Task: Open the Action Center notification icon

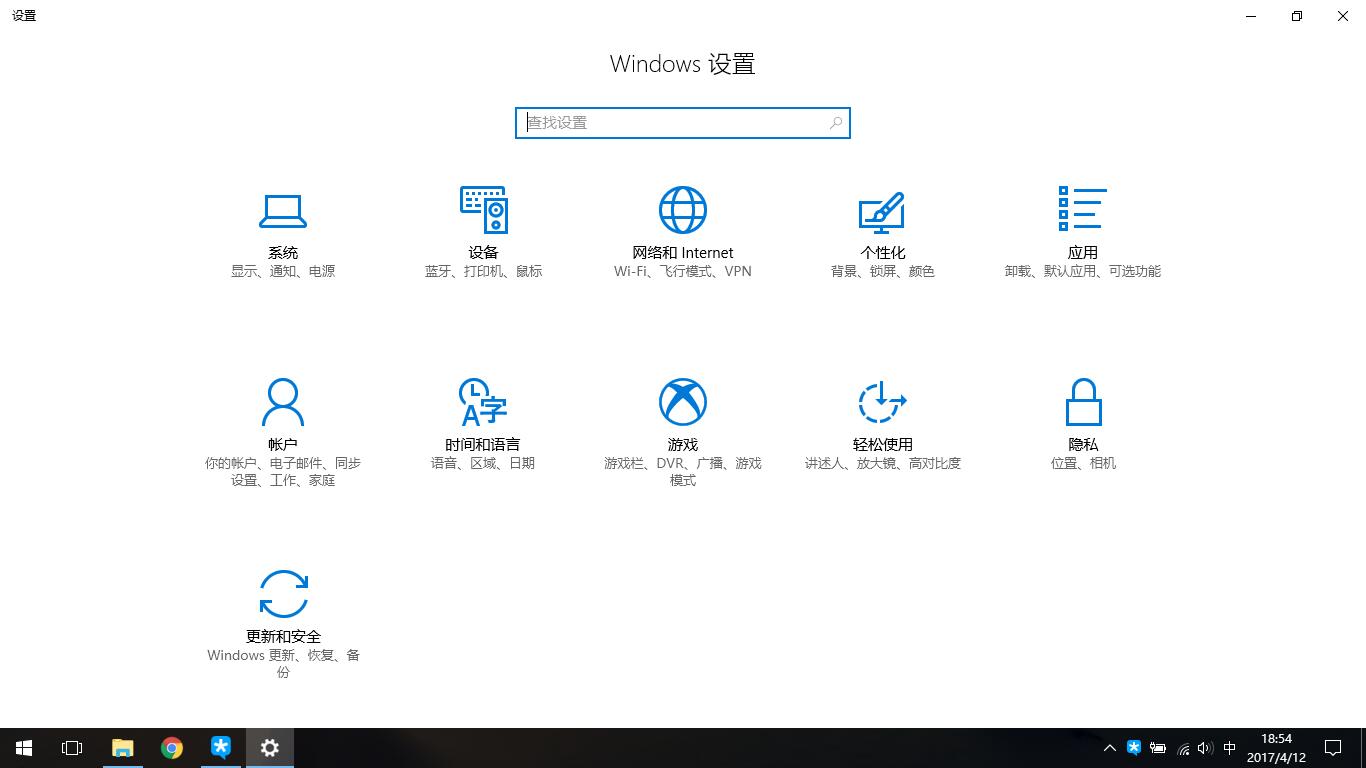Action: [1332, 748]
